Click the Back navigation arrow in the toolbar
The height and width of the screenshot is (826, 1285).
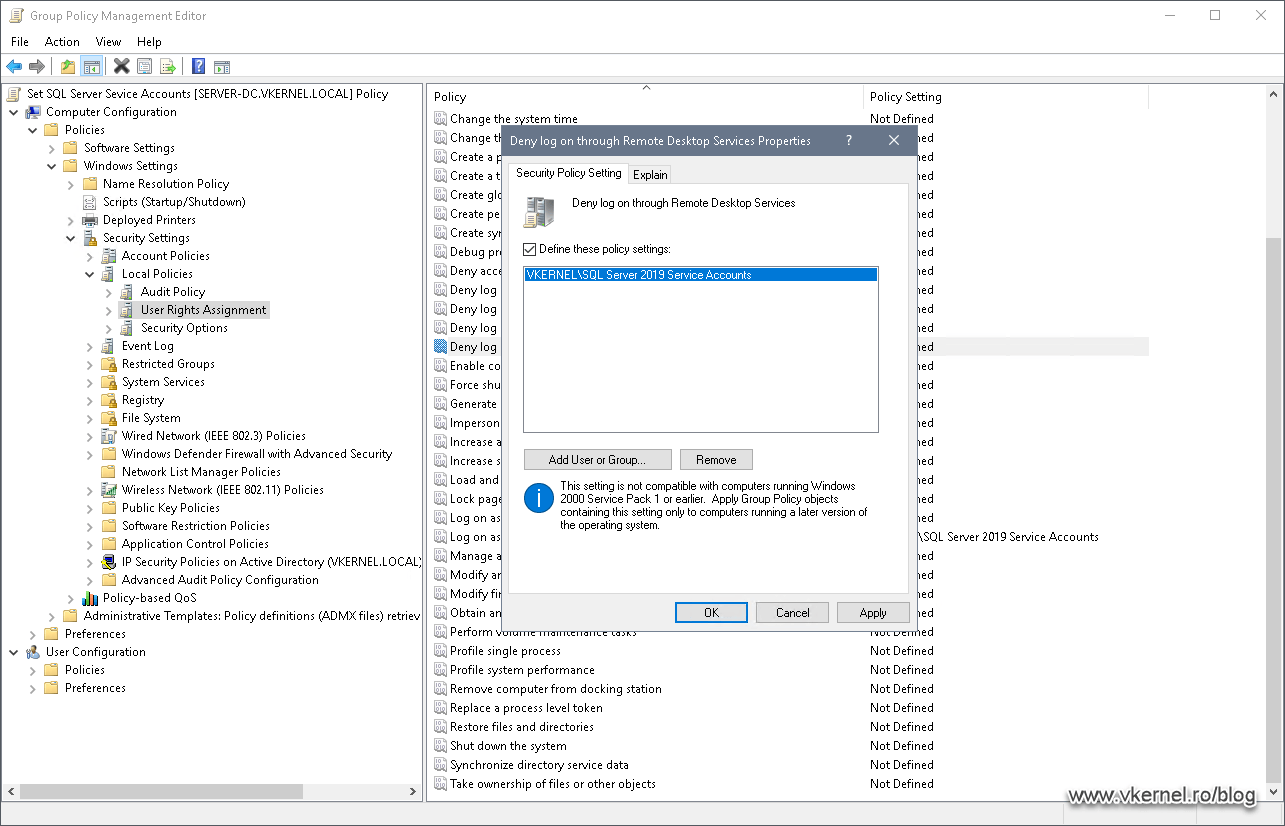tap(14, 66)
